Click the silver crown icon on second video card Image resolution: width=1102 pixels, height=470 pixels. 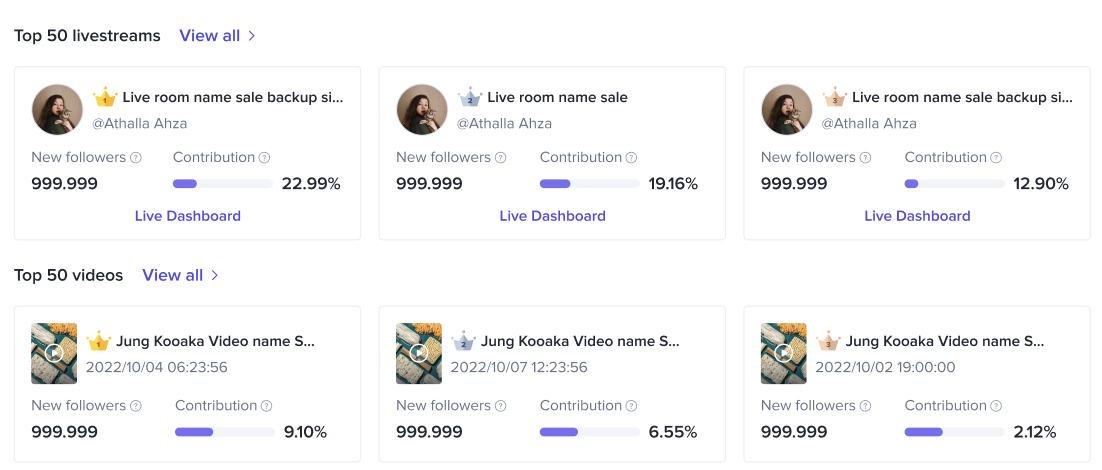(464, 342)
